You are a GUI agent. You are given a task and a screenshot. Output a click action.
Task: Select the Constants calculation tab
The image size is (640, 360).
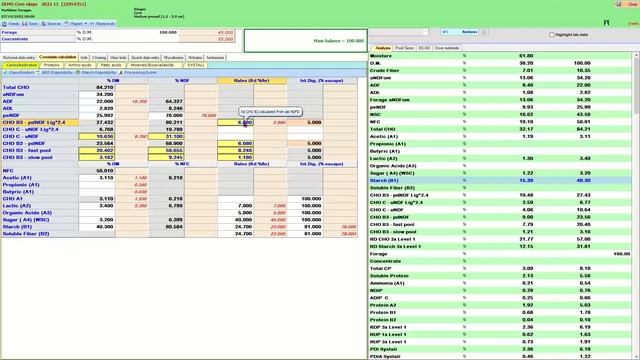pyautogui.click(x=58, y=57)
